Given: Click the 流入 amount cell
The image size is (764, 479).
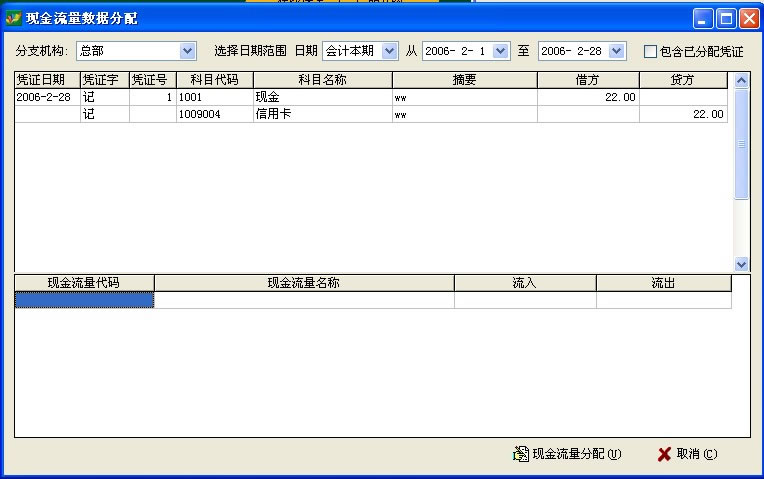Looking at the screenshot, I should click(x=525, y=300).
